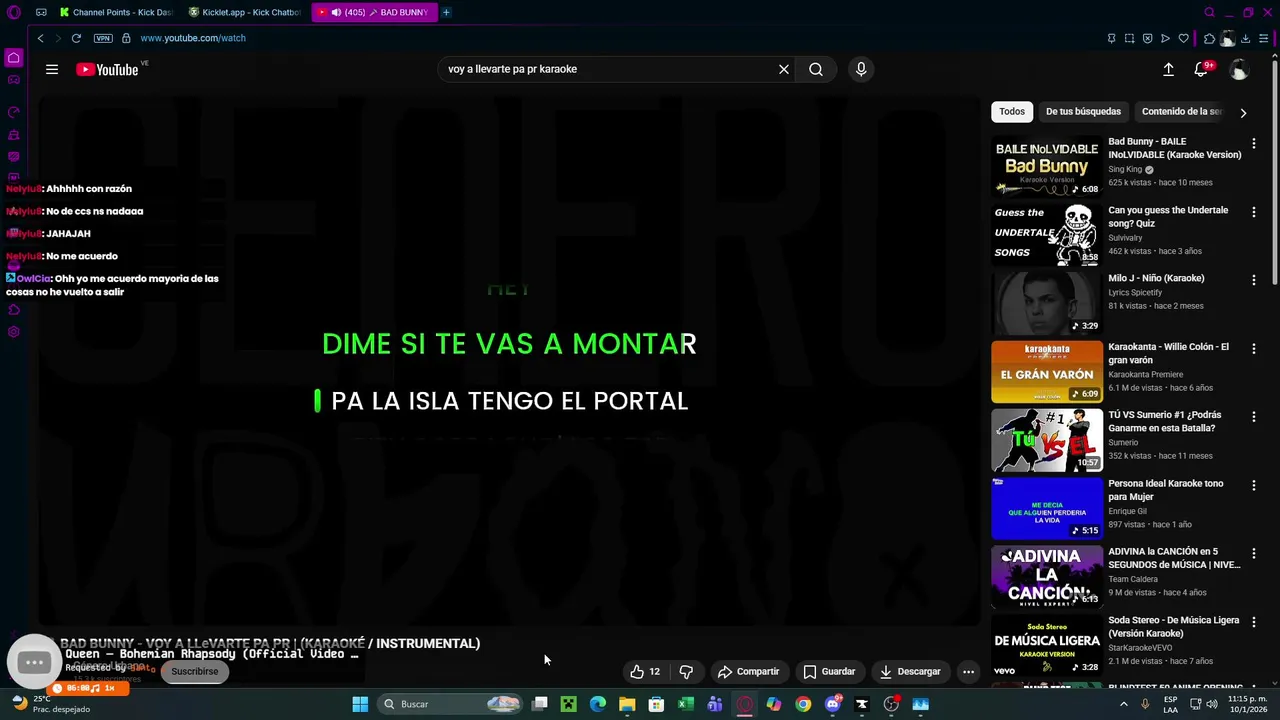1280x720 pixels.
Task: Take a snapshot with browser capture icon
Action: pyautogui.click(x=1129, y=38)
